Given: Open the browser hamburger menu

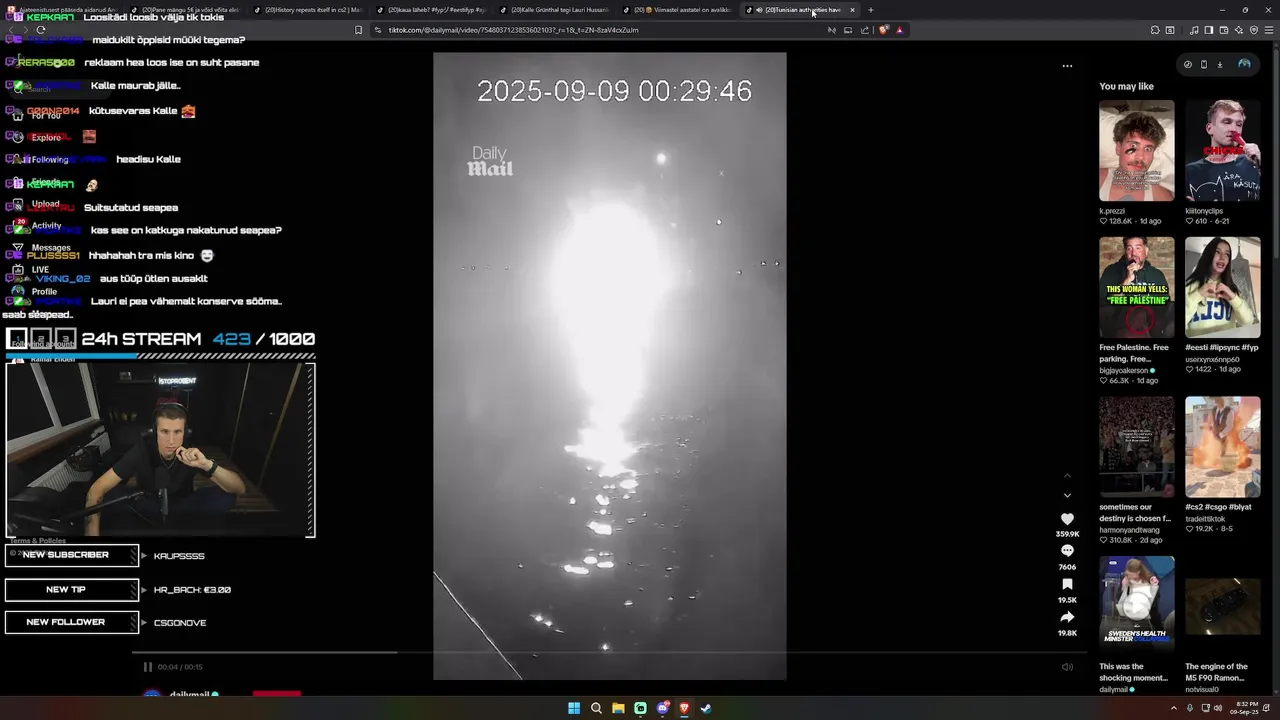Looking at the screenshot, I should pos(1269,30).
